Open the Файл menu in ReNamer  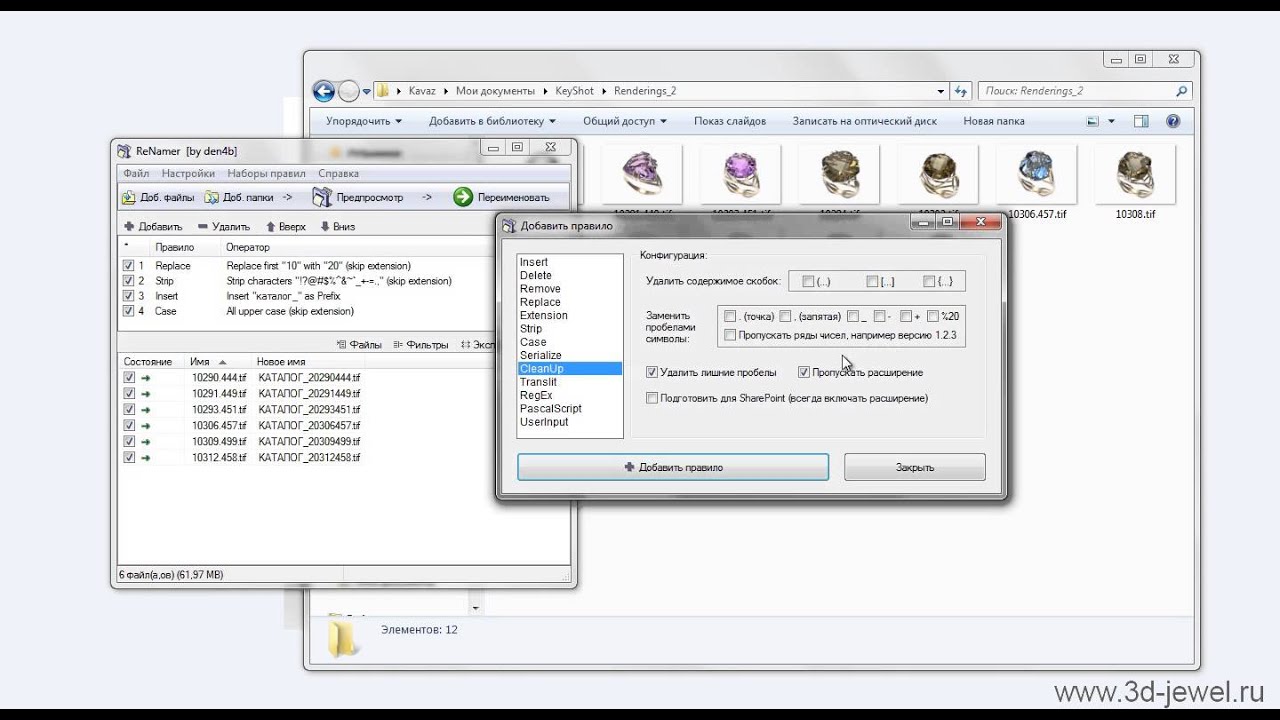[x=136, y=173]
